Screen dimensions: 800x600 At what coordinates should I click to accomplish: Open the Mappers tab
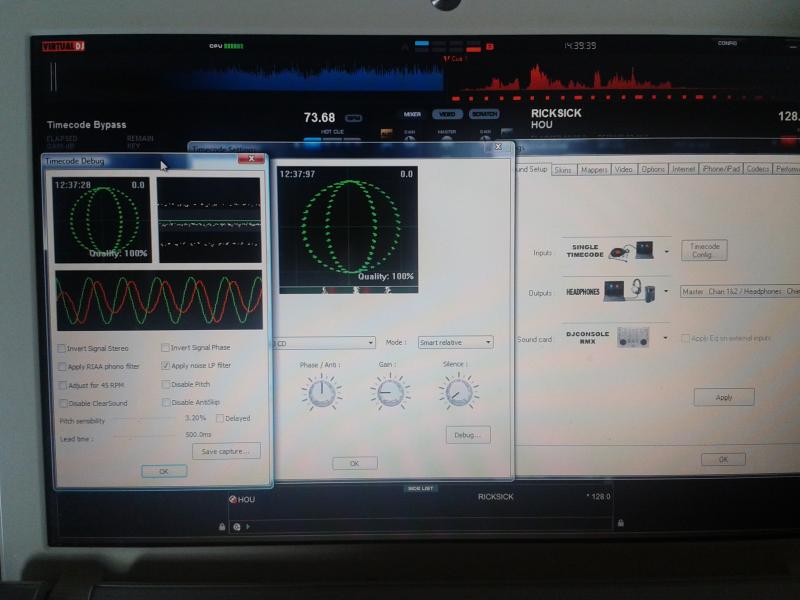click(594, 170)
